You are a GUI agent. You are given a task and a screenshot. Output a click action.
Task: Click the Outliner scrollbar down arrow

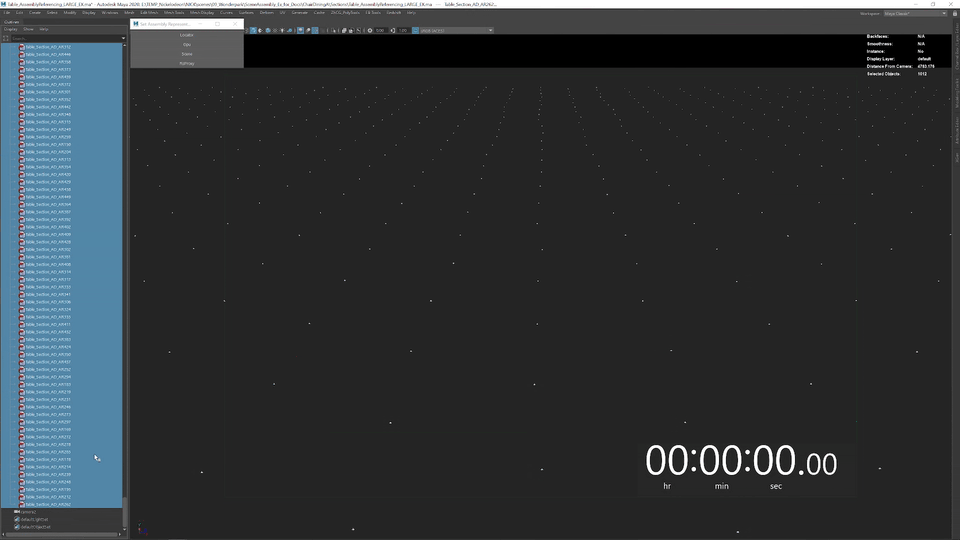click(x=125, y=527)
